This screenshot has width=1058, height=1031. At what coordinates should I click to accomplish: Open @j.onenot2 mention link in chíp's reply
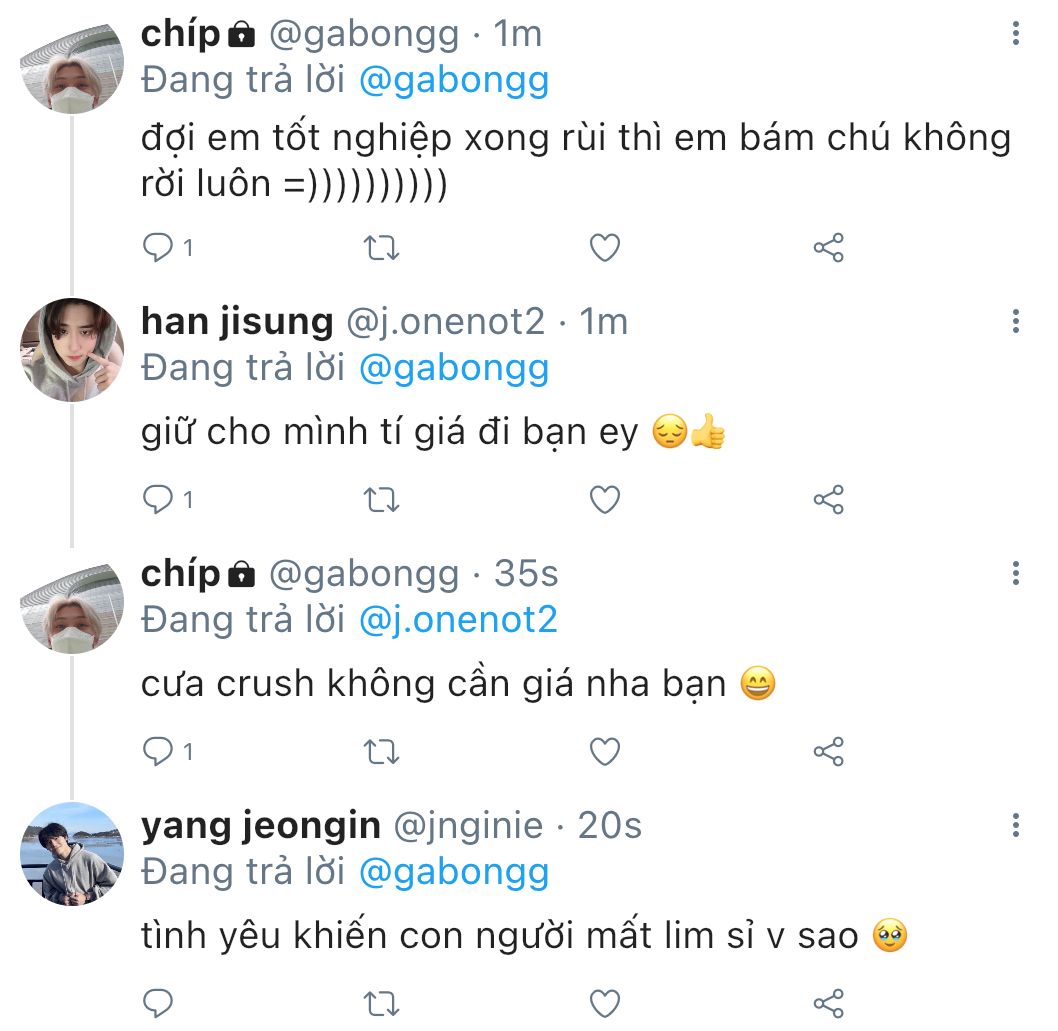point(457,621)
